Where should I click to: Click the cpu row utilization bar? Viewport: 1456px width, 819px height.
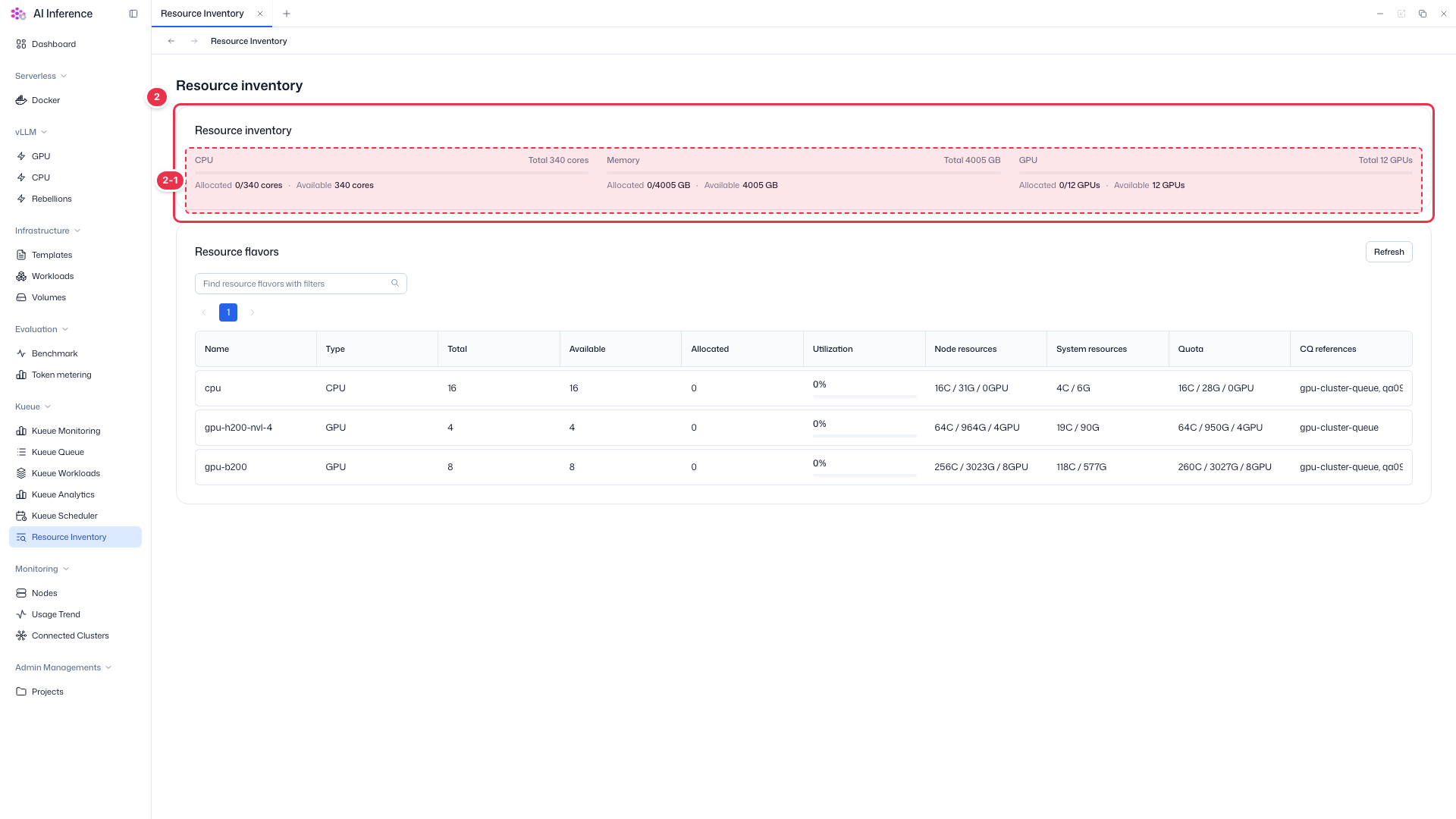[x=864, y=397]
